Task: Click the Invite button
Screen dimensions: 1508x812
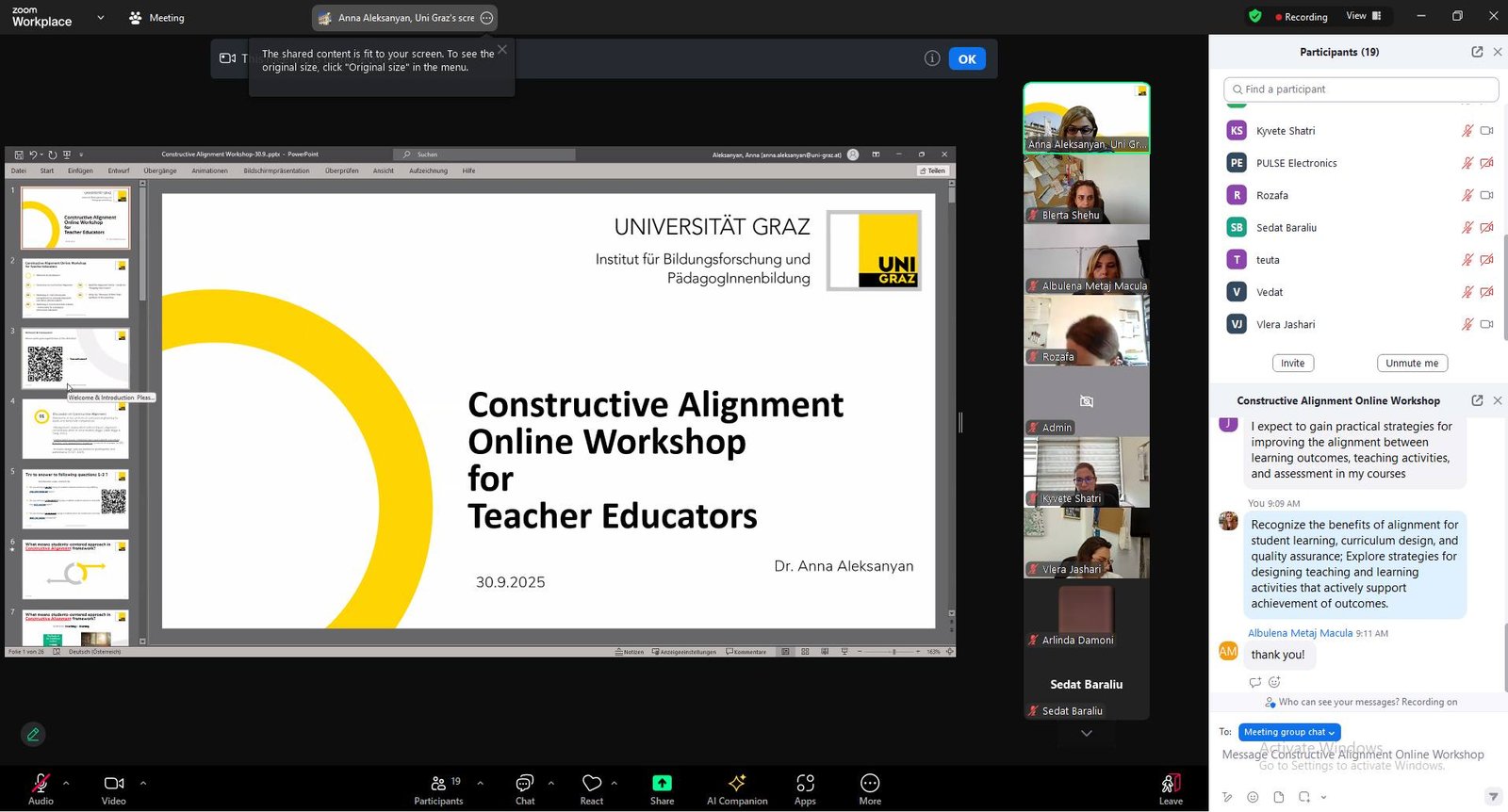Action: (x=1293, y=364)
